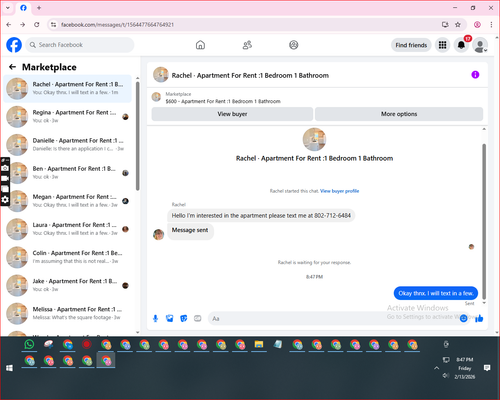Image resolution: width=500 pixels, height=400 pixels.
Task: Open Danielle's apartment conversation
Action: point(68,144)
